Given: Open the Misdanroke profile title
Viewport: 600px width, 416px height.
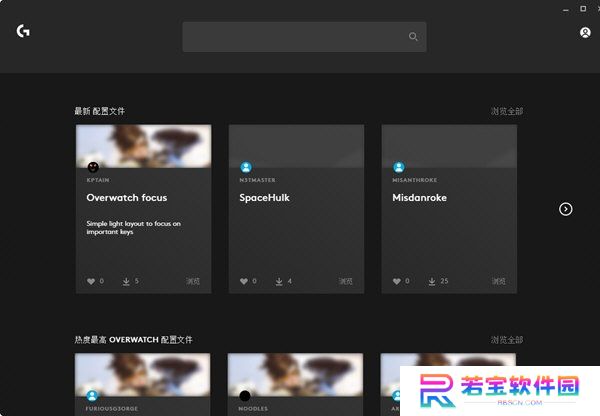Looking at the screenshot, I should click(419, 197).
